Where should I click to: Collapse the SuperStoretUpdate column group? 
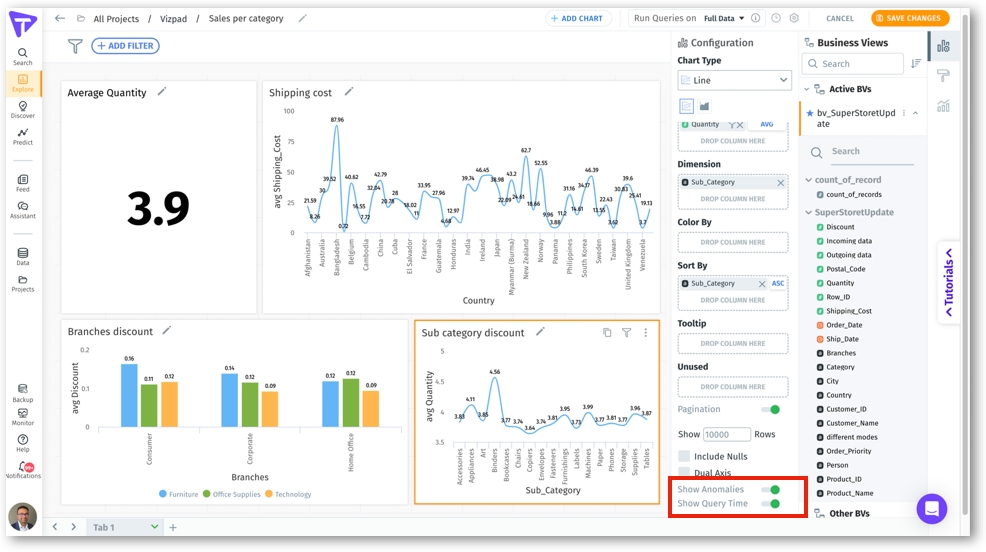coord(809,212)
